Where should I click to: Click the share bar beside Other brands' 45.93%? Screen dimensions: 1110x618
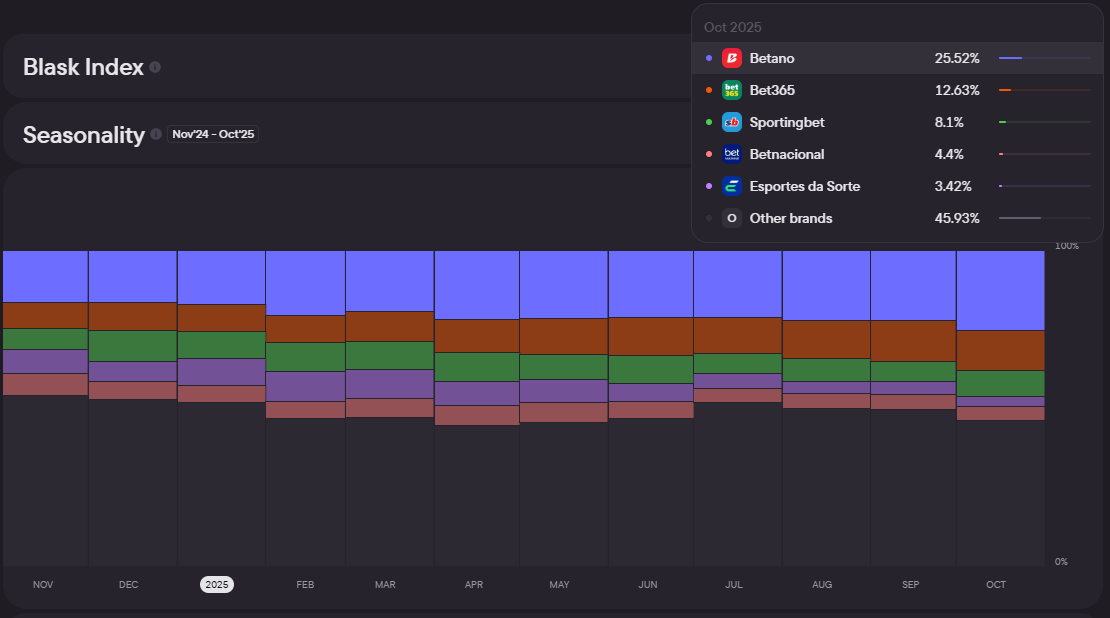[x=1044, y=218]
